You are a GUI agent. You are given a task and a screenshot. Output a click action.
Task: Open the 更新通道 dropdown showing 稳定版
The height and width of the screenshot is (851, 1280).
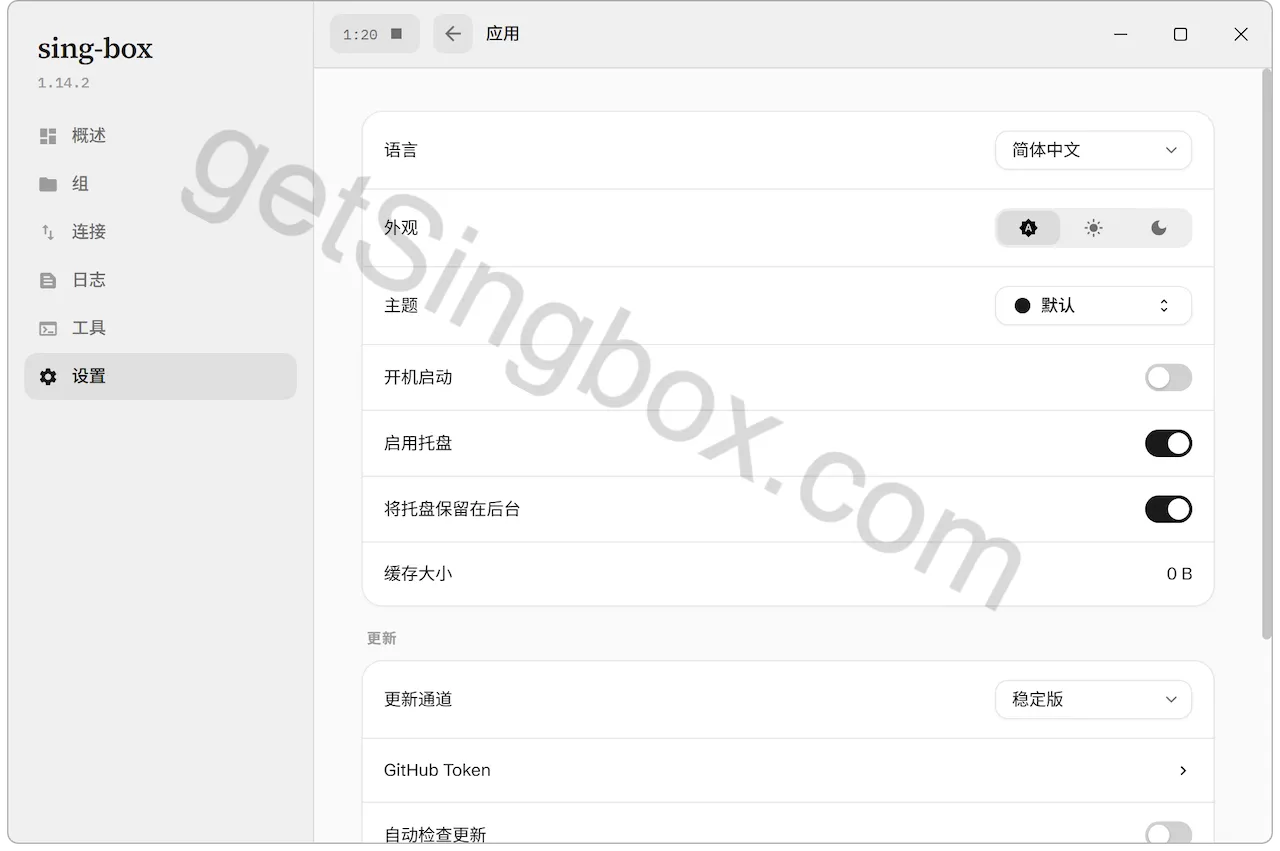[x=1093, y=700]
